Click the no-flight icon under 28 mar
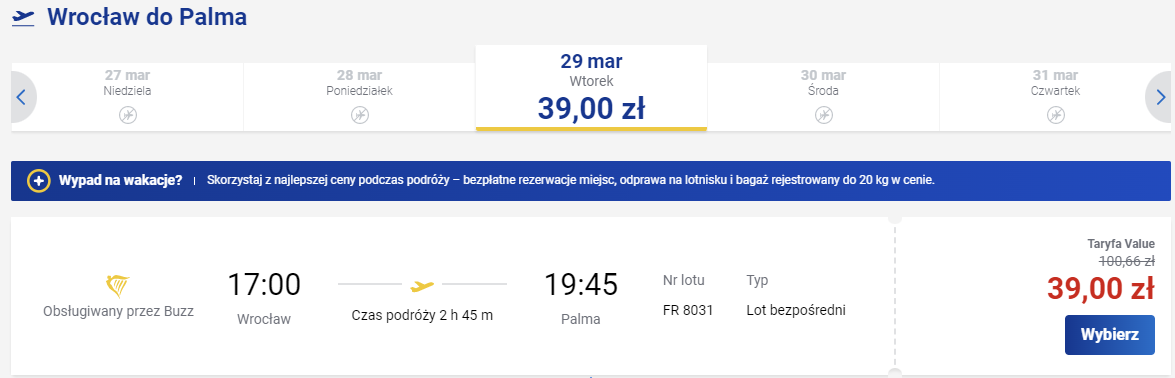The image size is (1175, 378). click(360, 116)
